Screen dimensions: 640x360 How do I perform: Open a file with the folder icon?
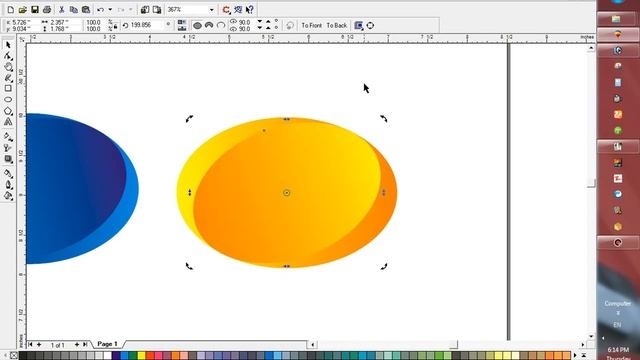coord(23,9)
